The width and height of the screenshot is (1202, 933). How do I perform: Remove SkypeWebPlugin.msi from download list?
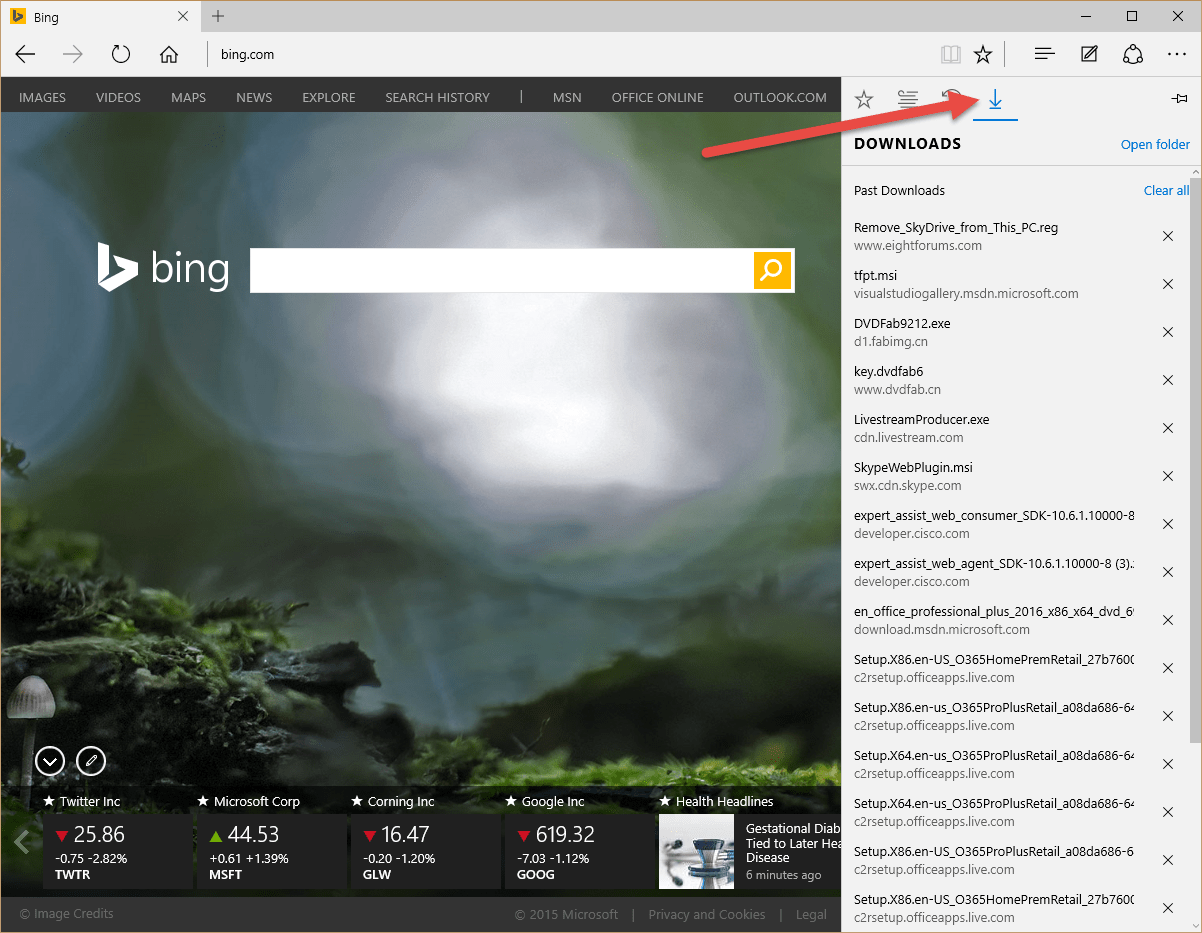click(x=1167, y=476)
